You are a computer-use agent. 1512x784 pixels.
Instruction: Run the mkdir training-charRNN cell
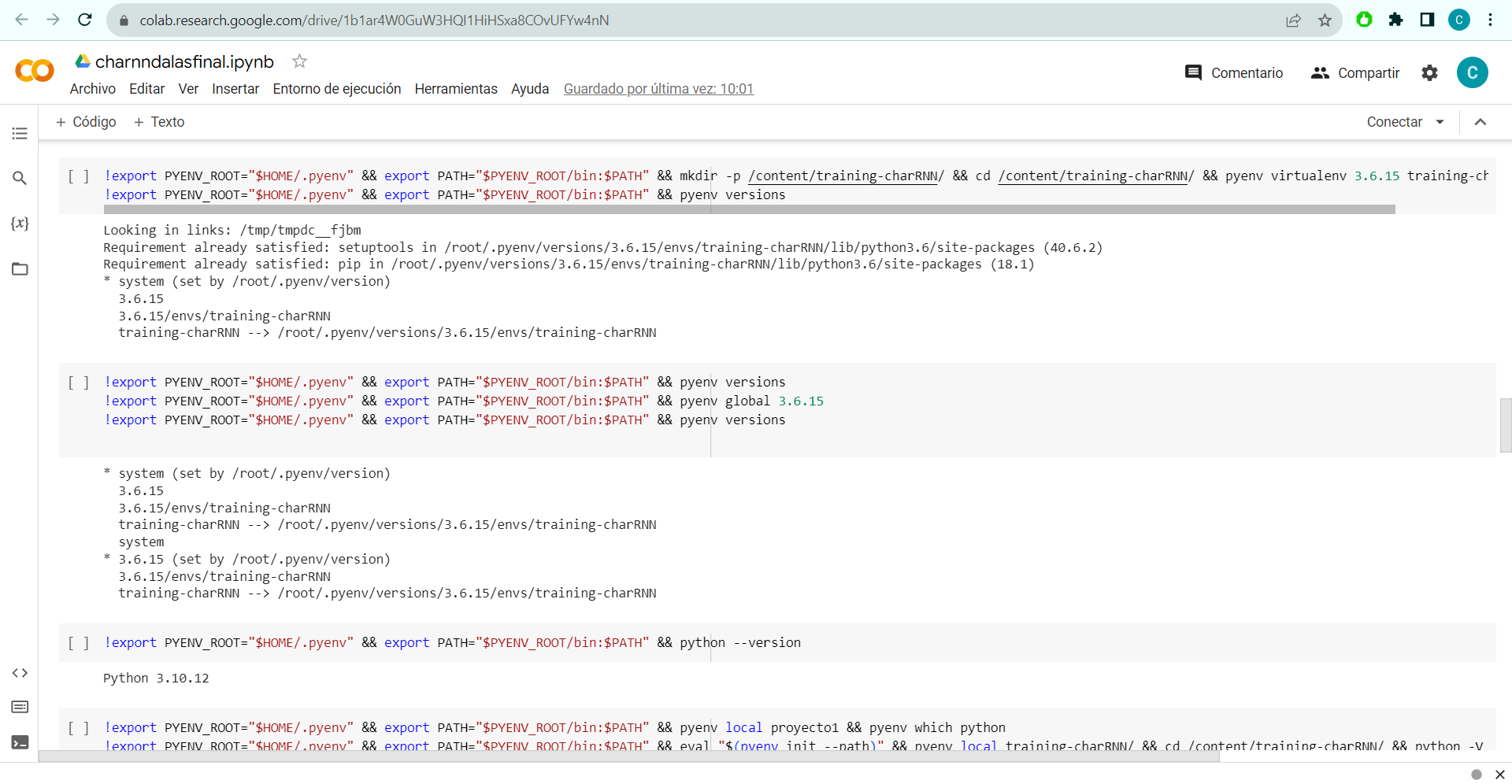pos(78,176)
